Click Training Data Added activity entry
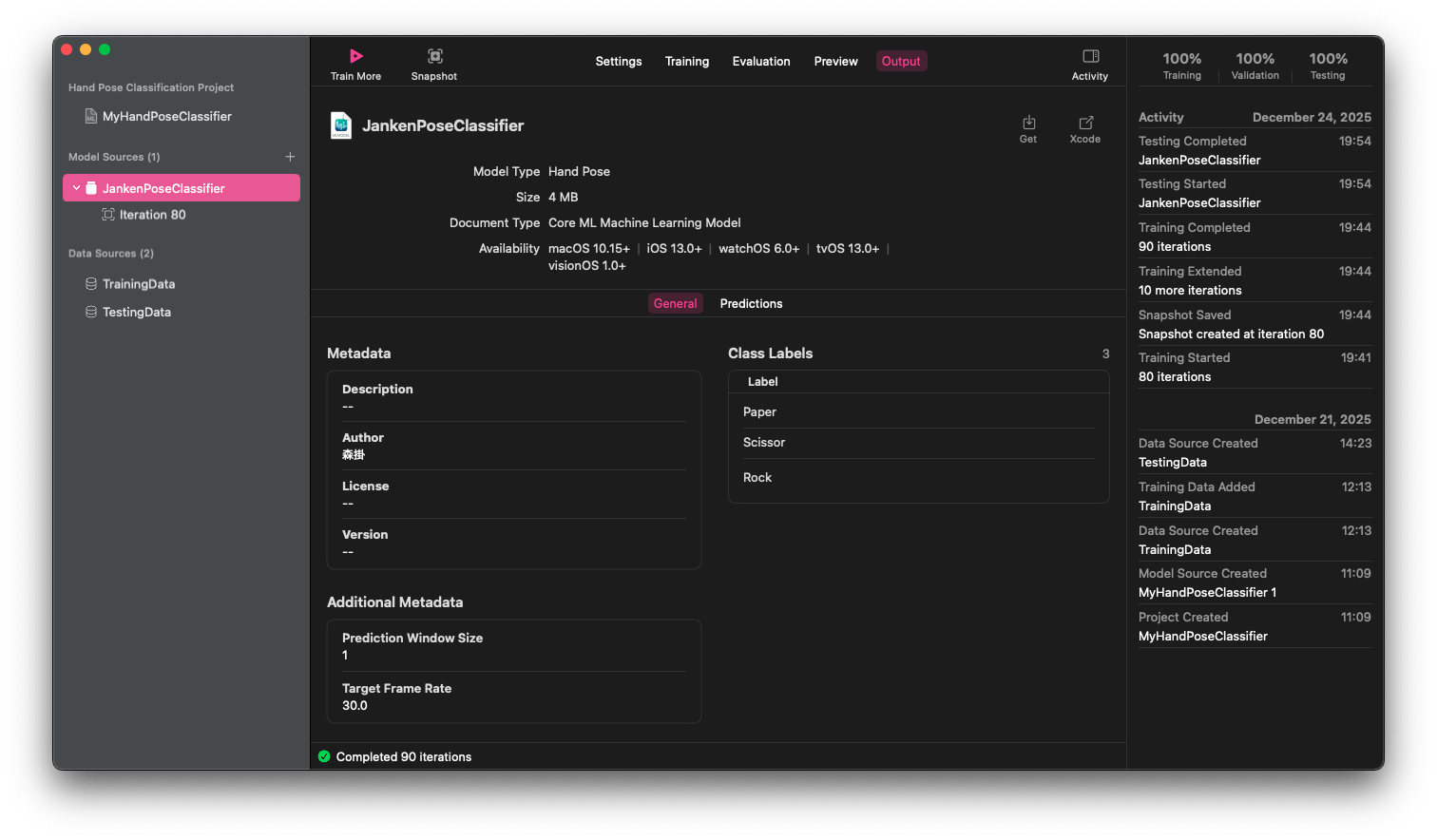This screenshot has height=840, width=1437. (x=1255, y=496)
